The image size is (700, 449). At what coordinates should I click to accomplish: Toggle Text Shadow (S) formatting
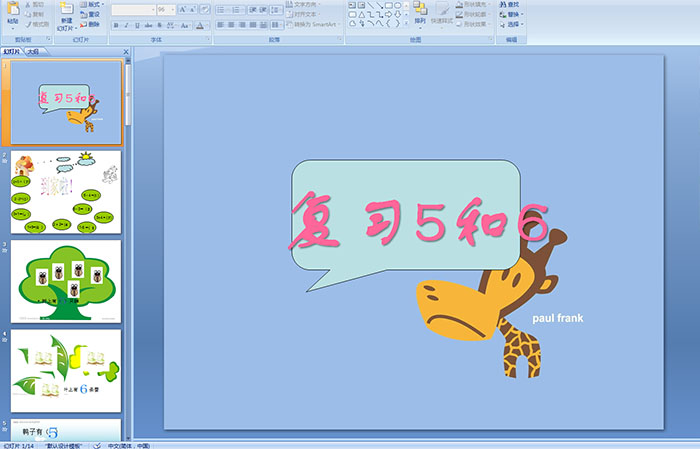point(159,25)
